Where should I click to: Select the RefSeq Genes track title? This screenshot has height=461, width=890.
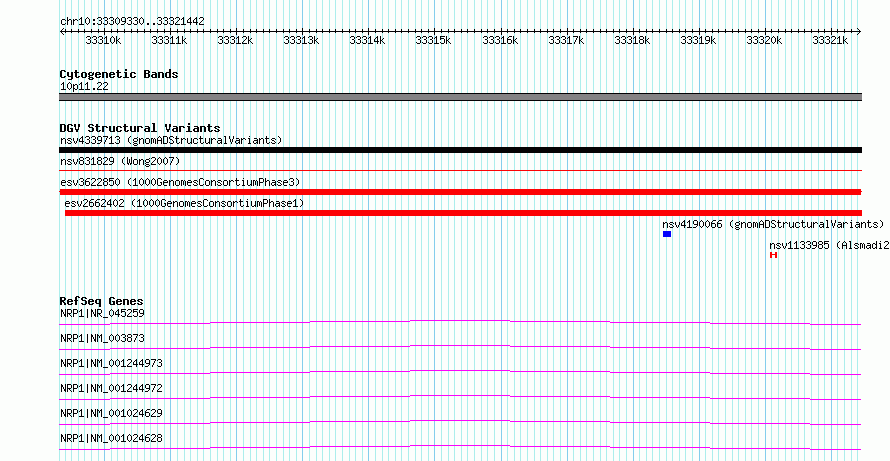click(102, 301)
